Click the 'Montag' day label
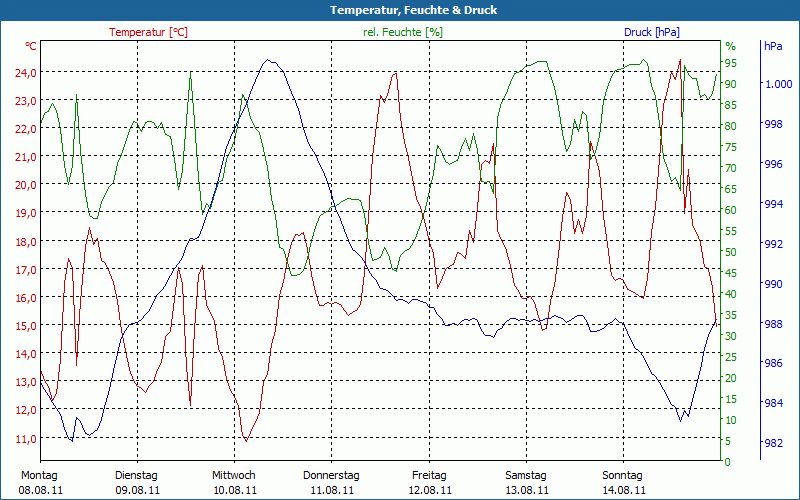Screen dimensions: 800x500 point(39,476)
